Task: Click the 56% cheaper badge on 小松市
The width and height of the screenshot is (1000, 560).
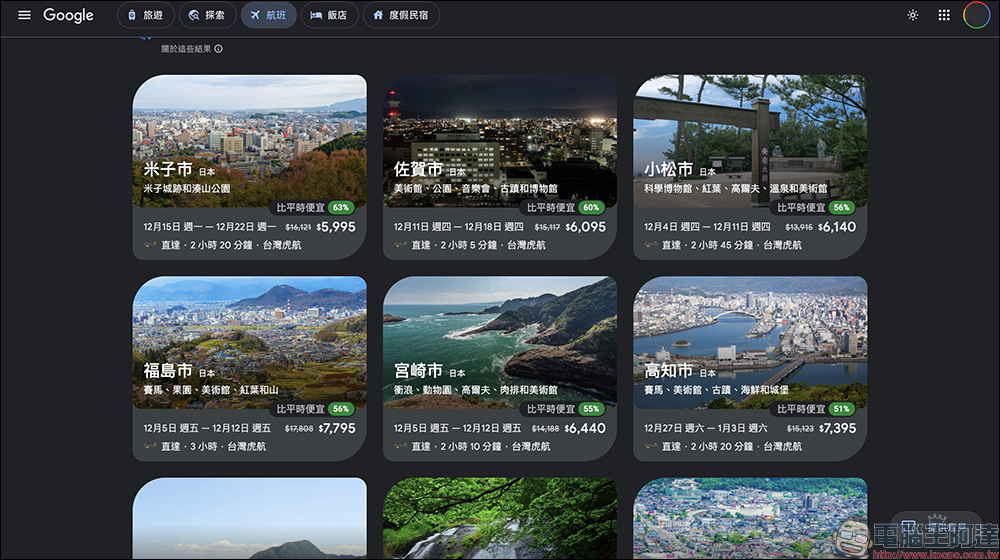Action: 842,207
